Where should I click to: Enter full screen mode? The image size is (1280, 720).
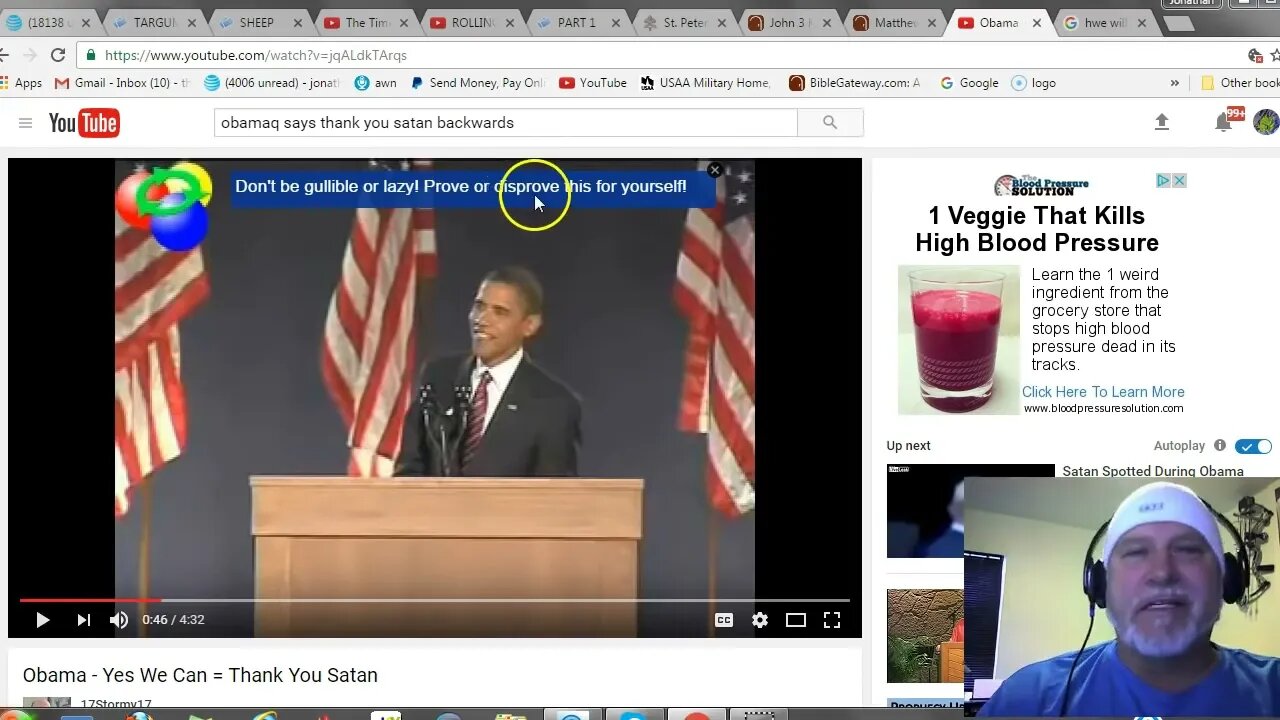tap(832, 620)
